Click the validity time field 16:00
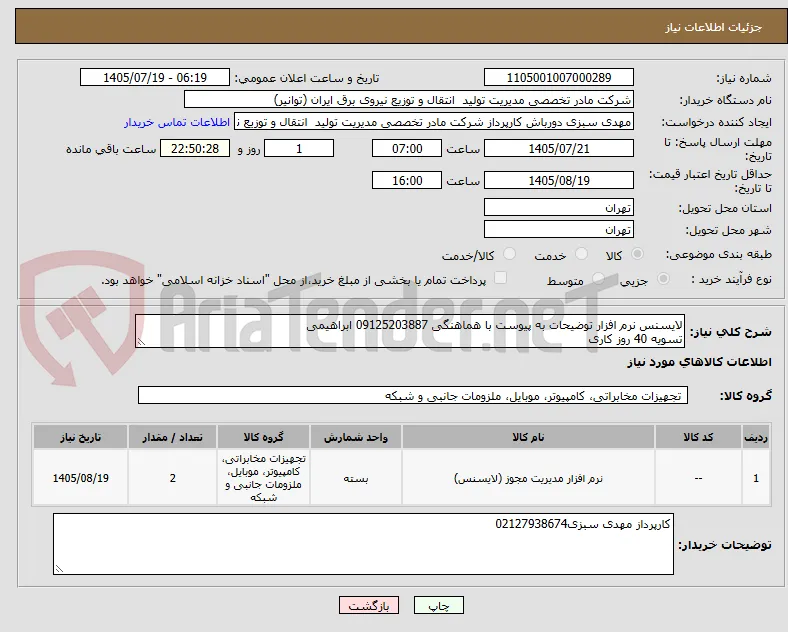This screenshot has width=788, height=632. pyautogui.click(x=407, y=180)
